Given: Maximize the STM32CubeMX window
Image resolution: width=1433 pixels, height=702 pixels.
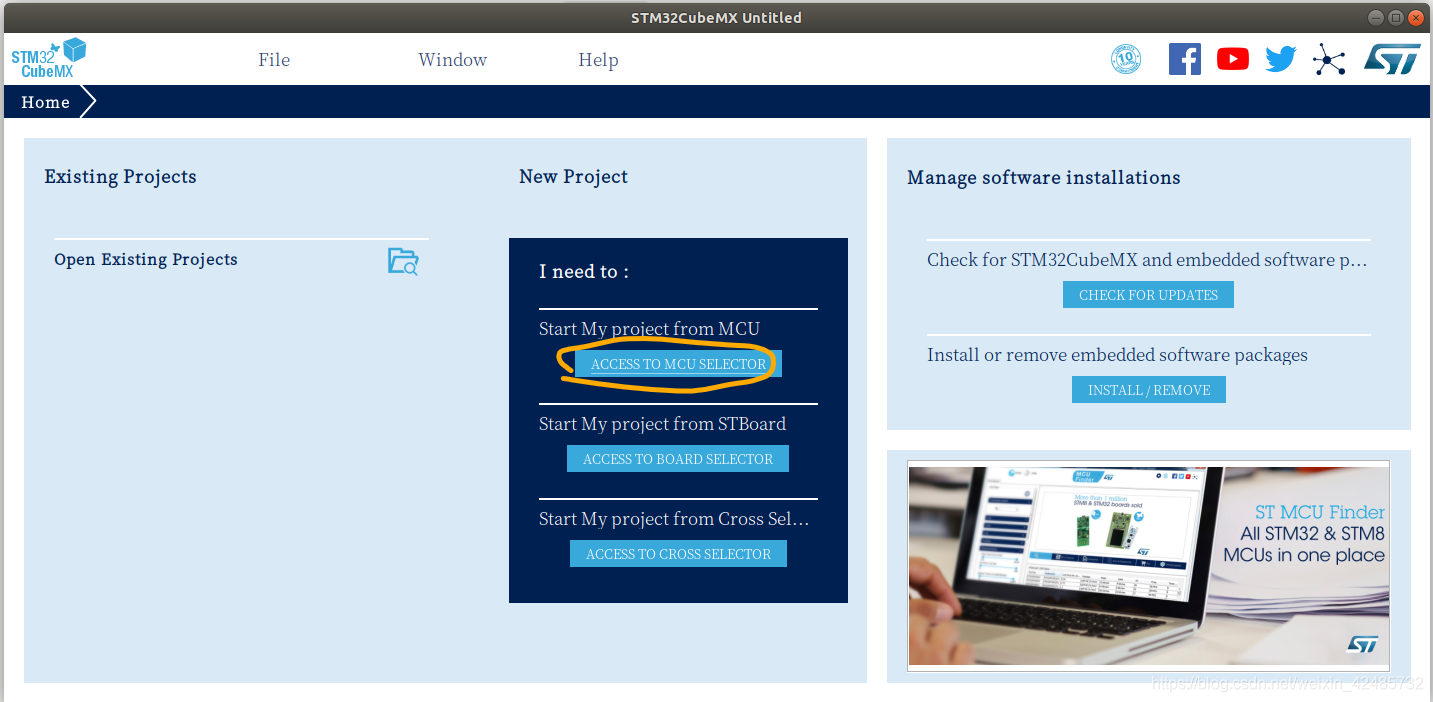Looking at the screenshot, I should point(1396,18).
